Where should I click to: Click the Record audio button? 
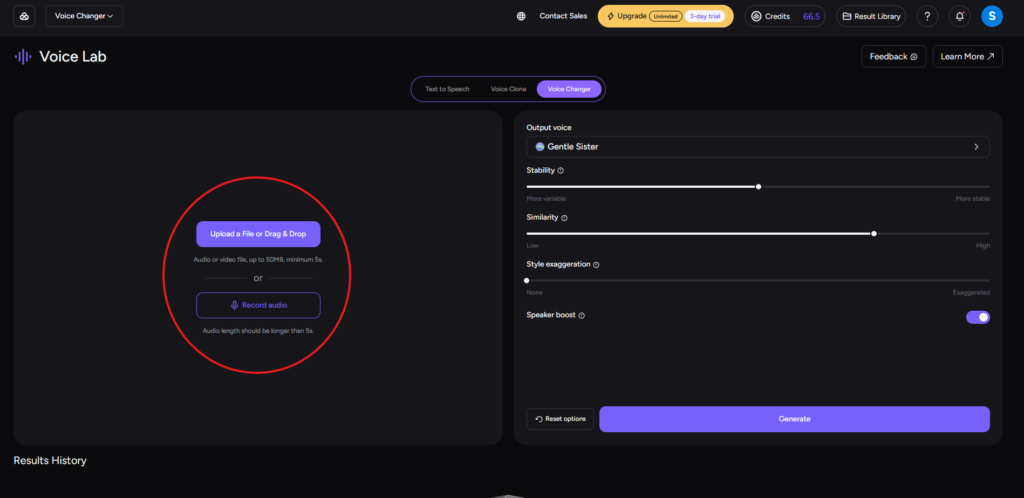tap(258, 305)
